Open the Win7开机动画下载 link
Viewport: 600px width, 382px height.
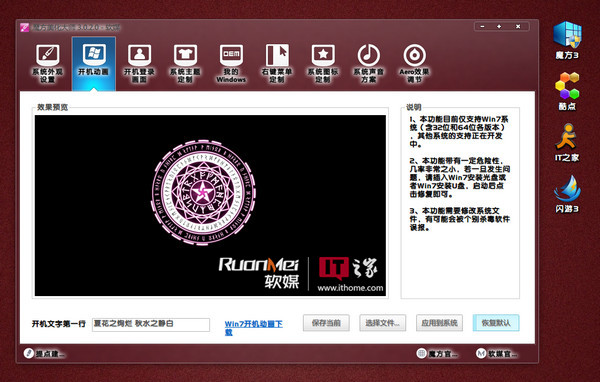[253, 328]
